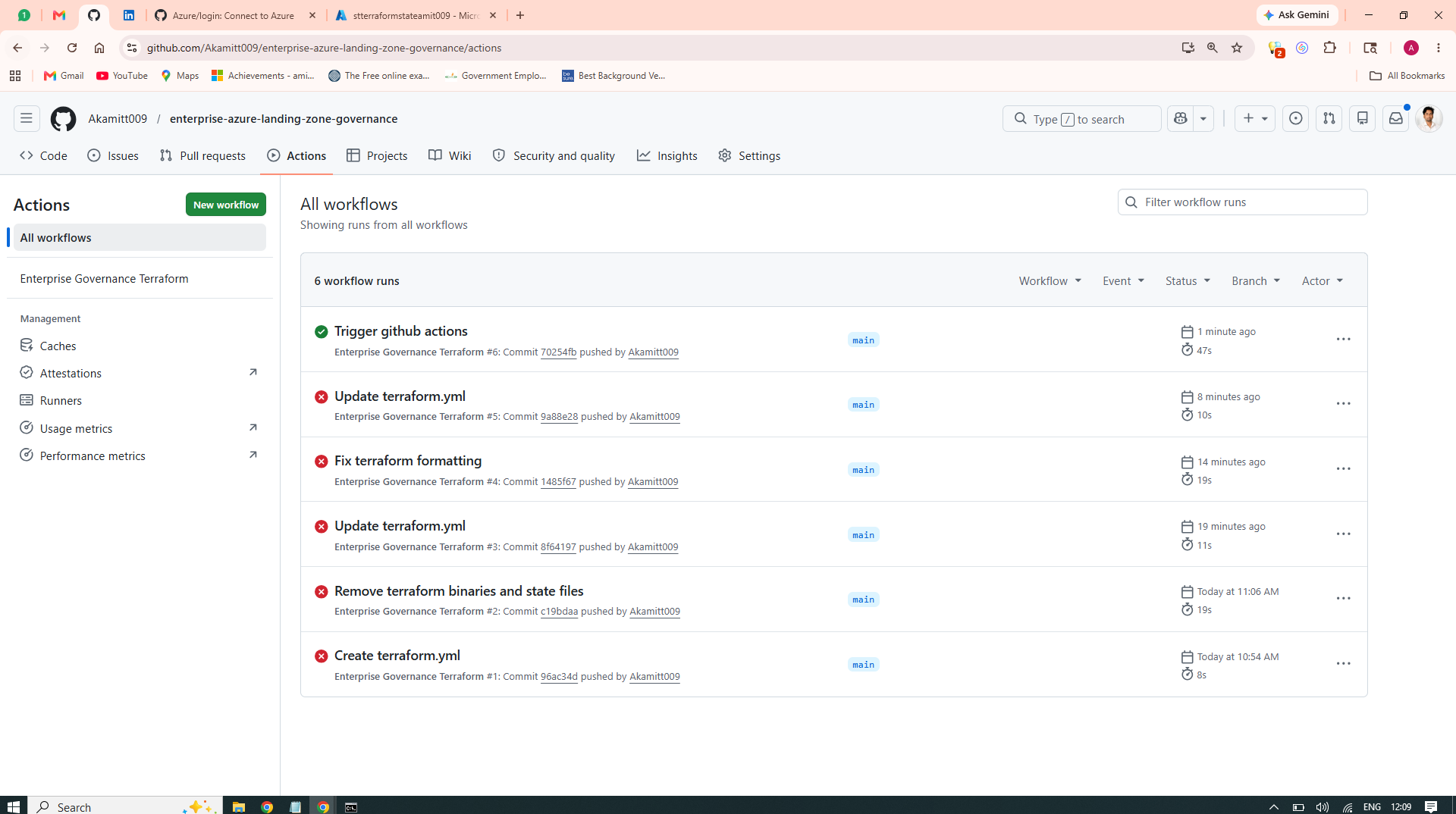
Task: Open options menu for run #3
Action: tap(1344, 534)
